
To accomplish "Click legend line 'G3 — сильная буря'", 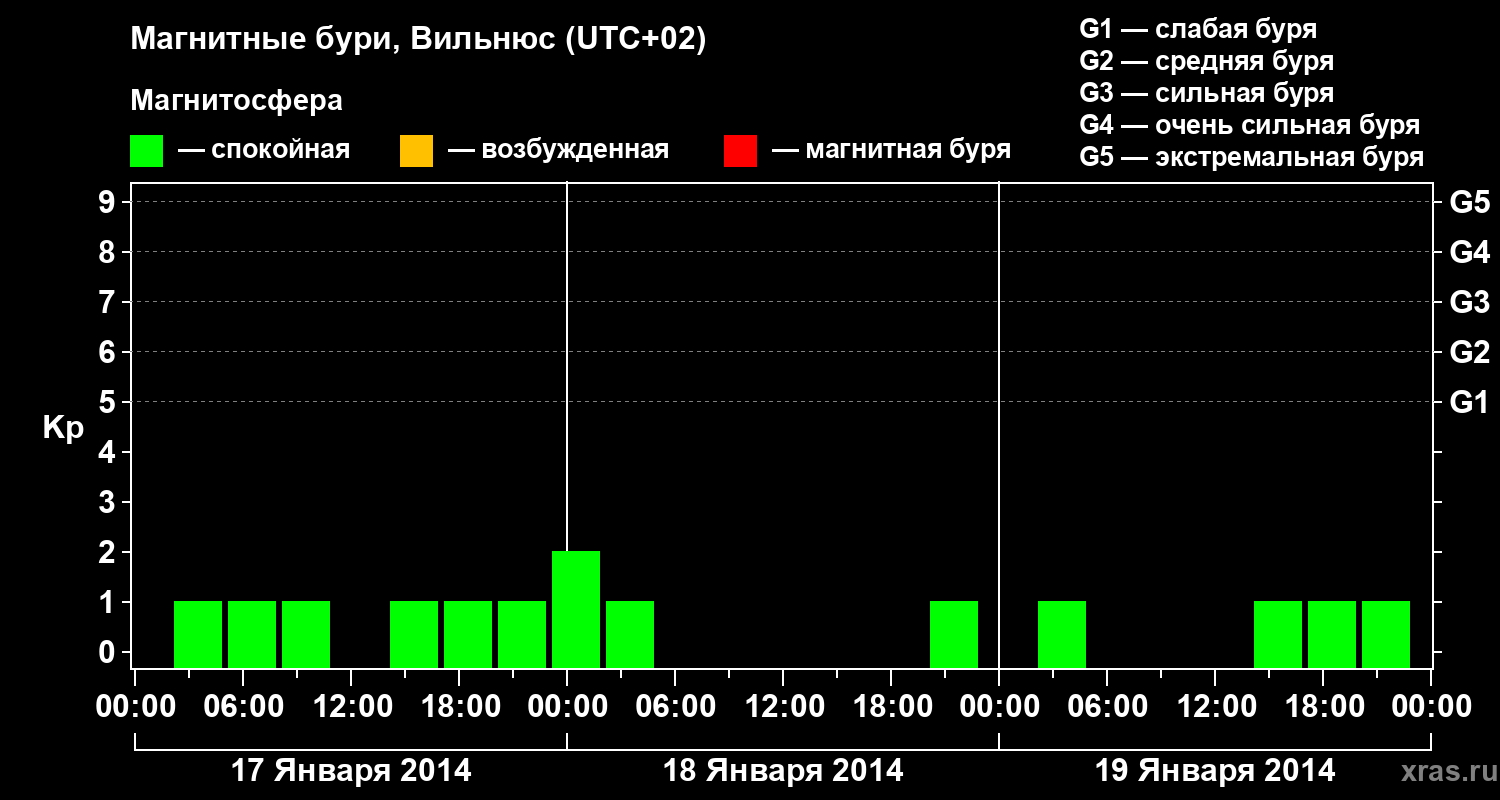I will click(x=1207, y=93).
